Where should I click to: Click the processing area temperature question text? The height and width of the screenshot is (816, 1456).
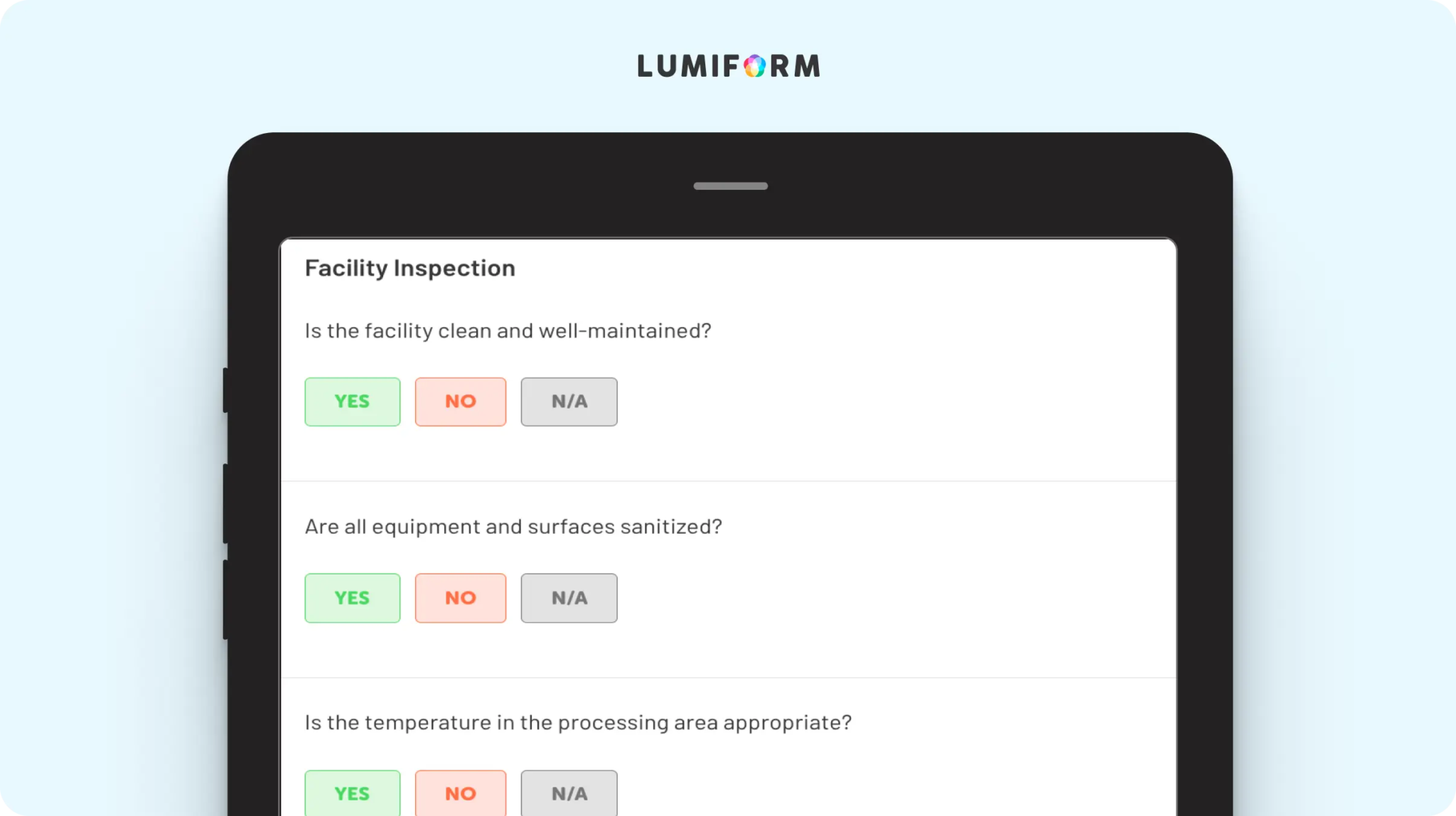pyautogui.click(x=578, y=722)
